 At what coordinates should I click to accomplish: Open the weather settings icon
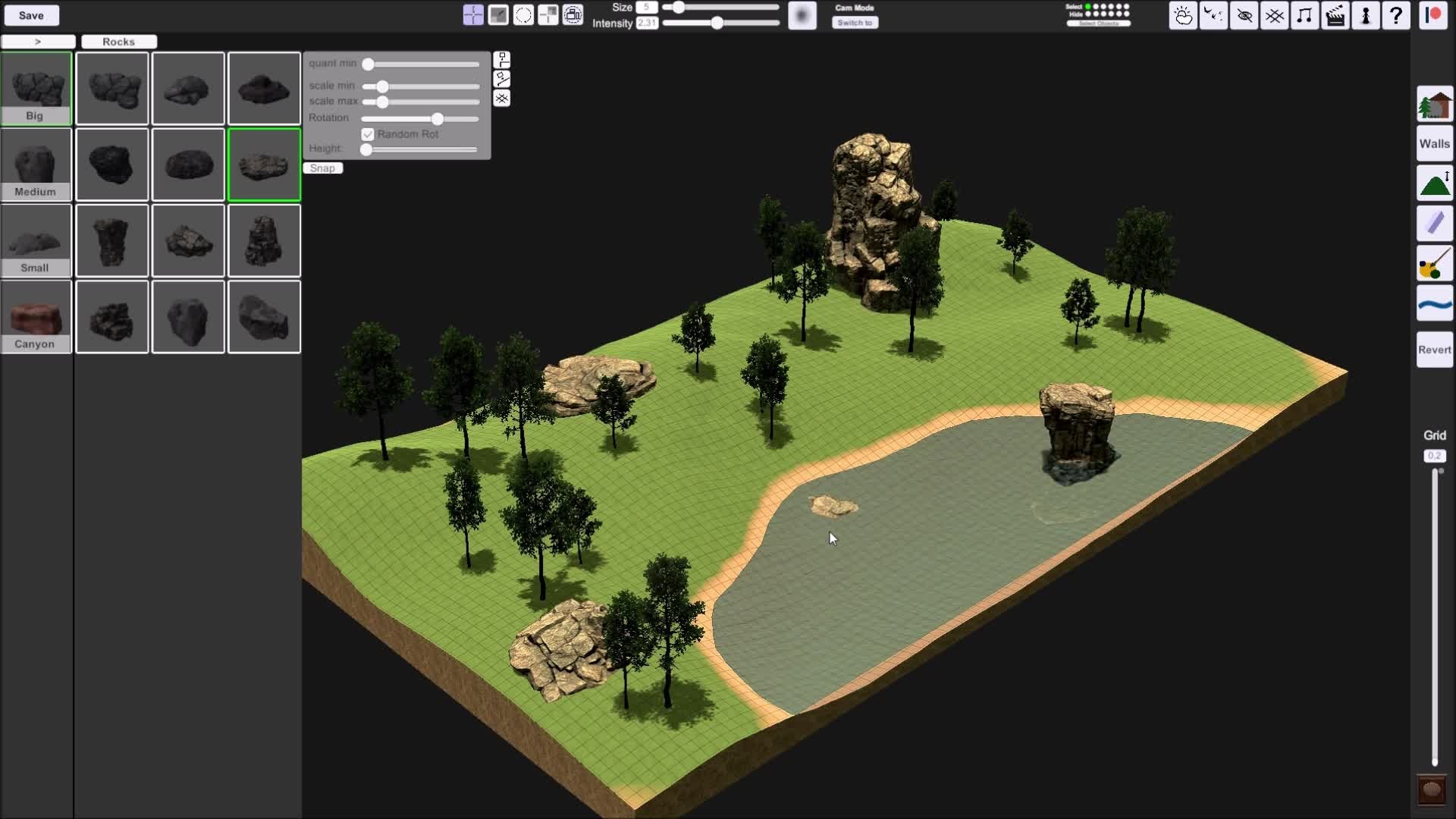(x=1183, y=15)
